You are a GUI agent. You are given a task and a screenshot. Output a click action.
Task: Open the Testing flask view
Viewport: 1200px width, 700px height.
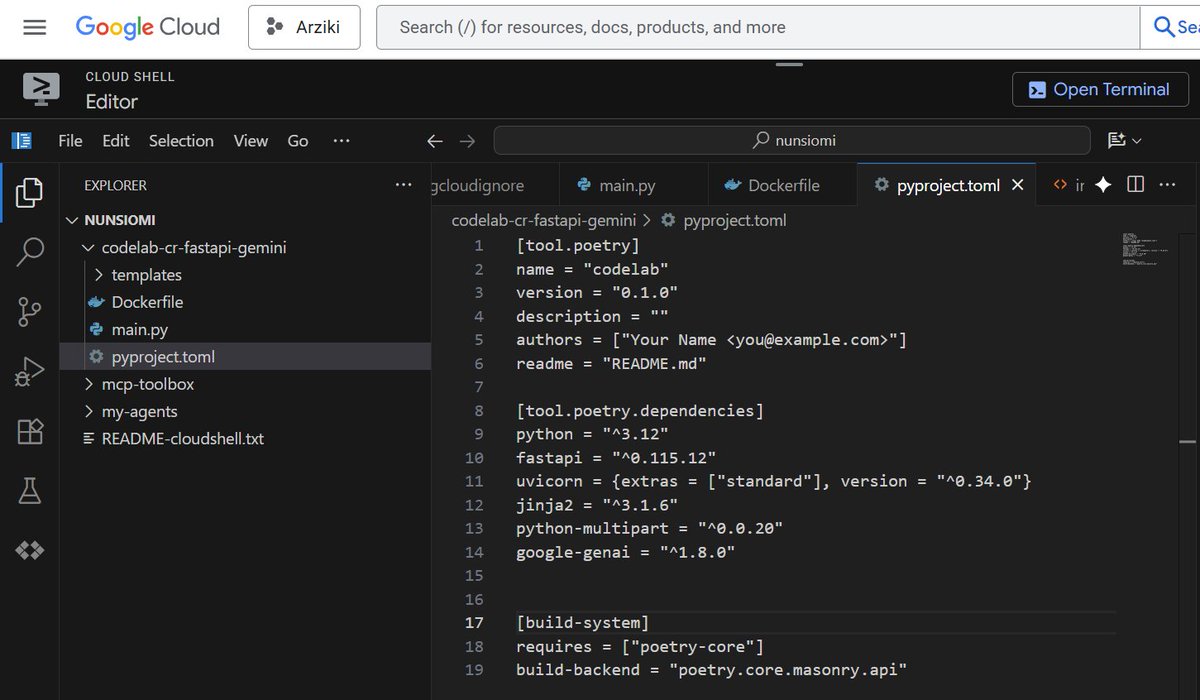pyautogui.click(x=30, y=491)
